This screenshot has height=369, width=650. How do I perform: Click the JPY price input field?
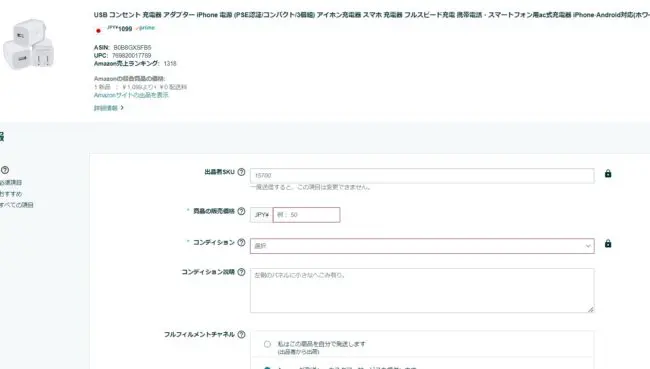(306, 215)
